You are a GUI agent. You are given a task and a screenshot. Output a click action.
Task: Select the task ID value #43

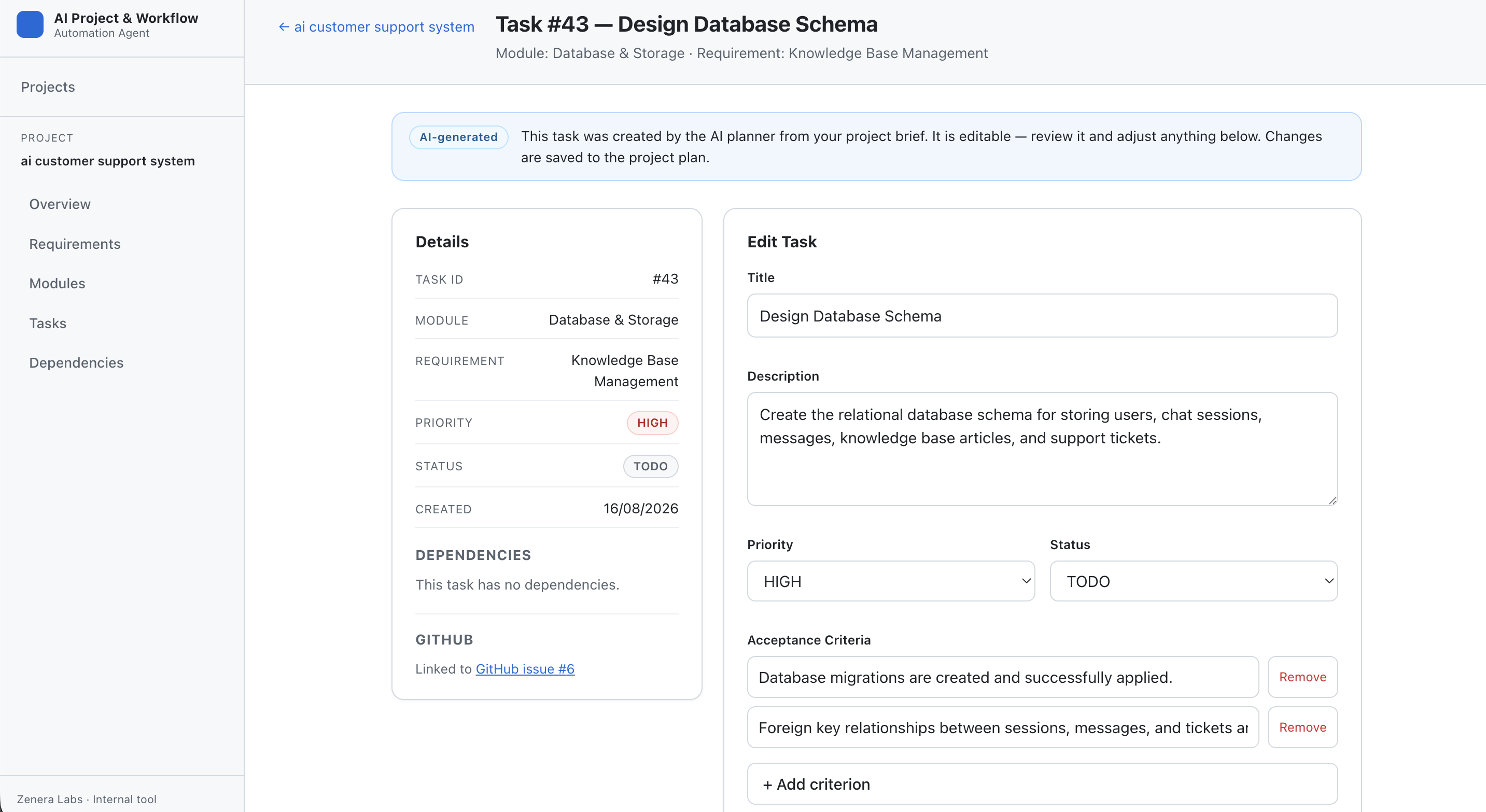pos(665,279)
